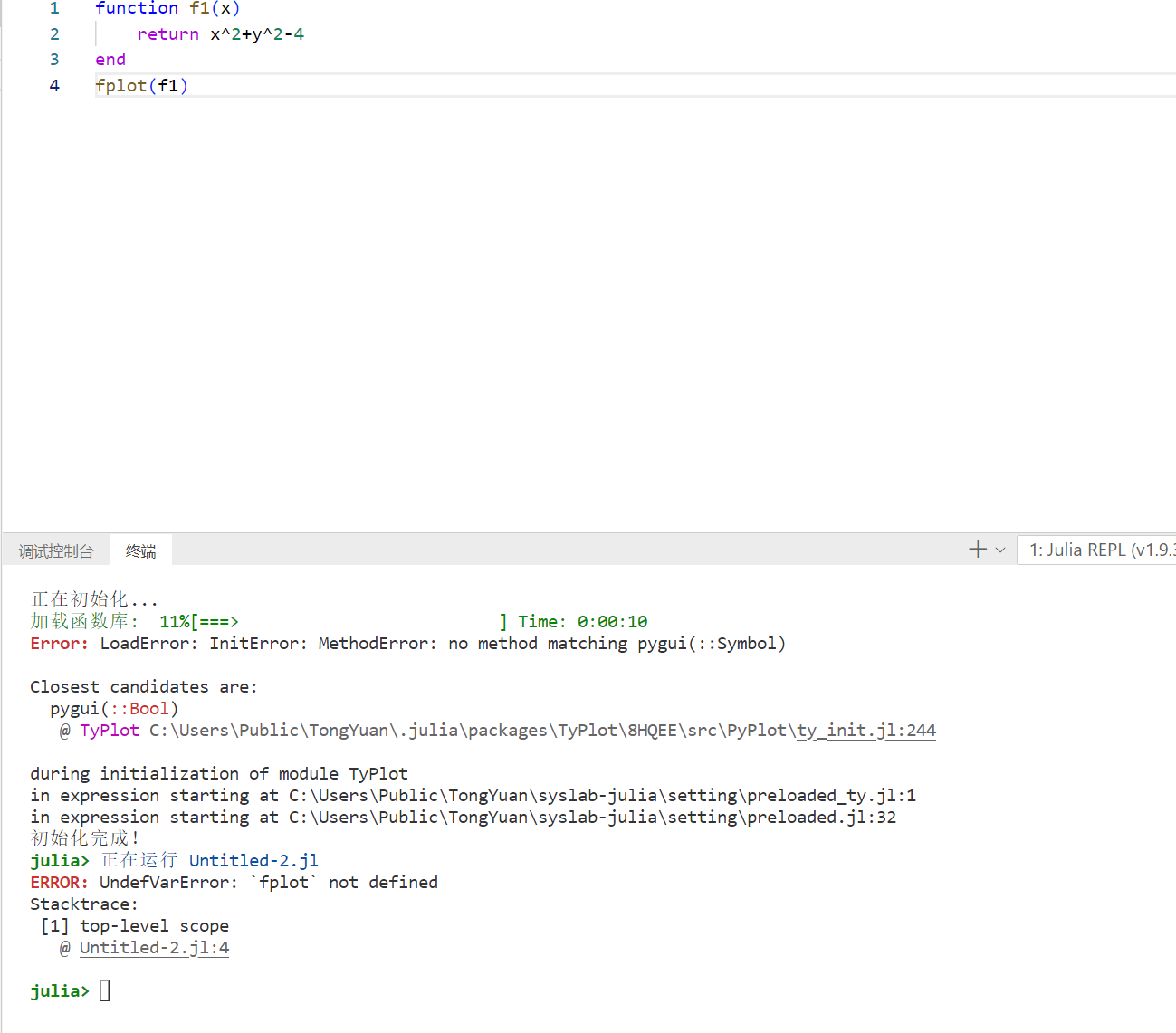
Task: Click editor line number 3
Action: 54,60
